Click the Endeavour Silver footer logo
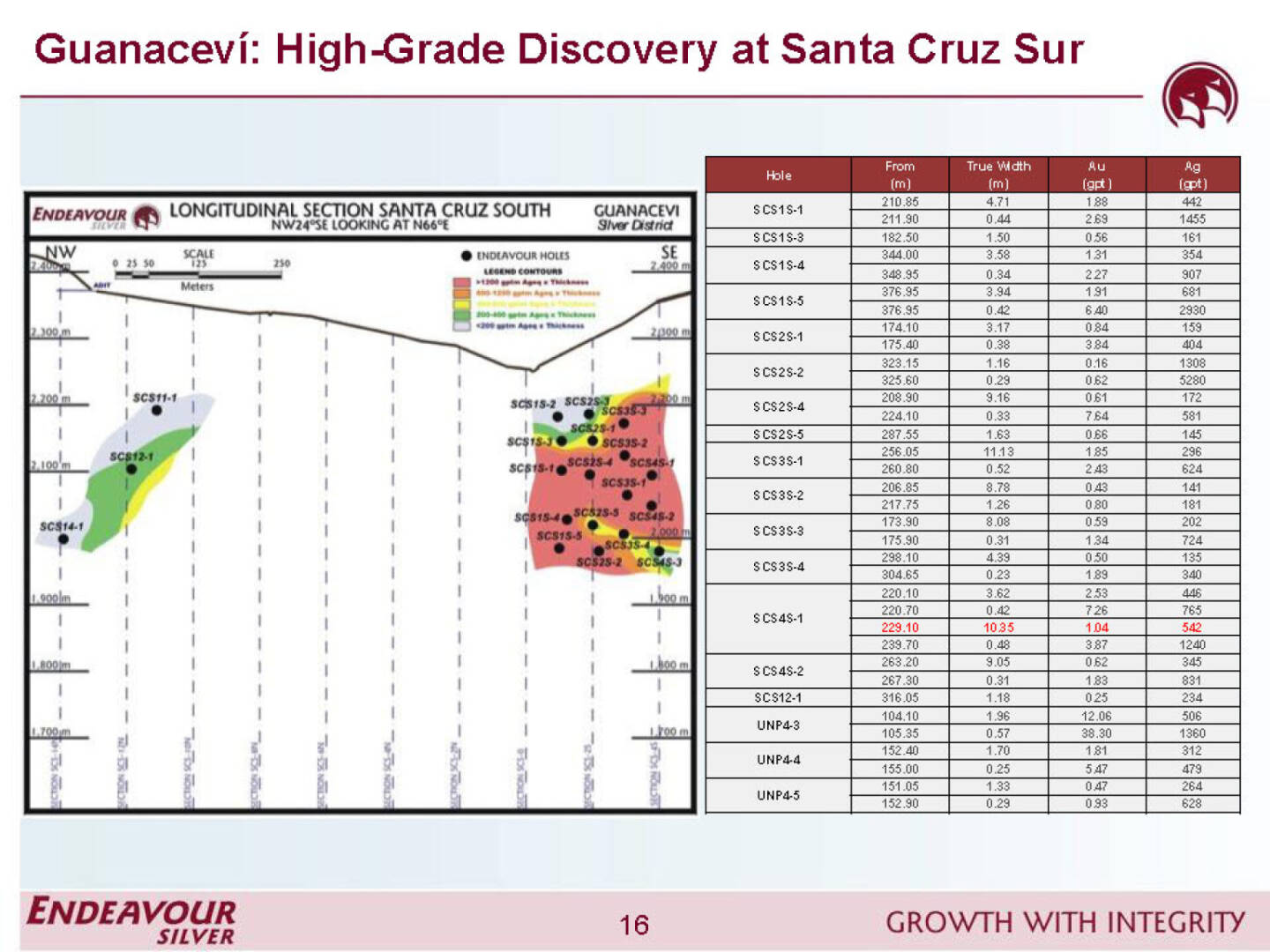This screenshot has height=952, width=1270. pos(131,920)
